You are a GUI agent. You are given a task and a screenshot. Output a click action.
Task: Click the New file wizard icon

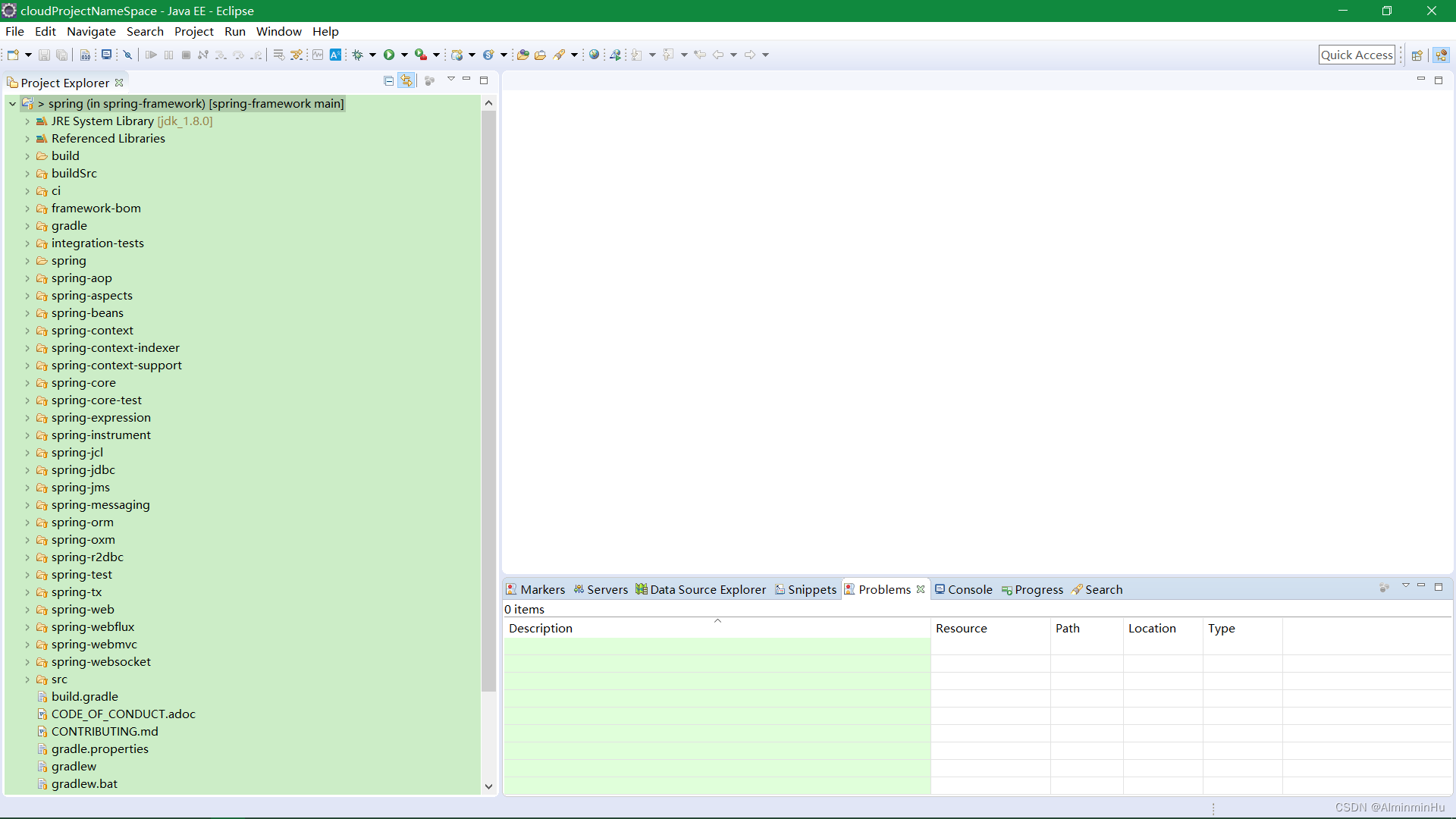13,55
